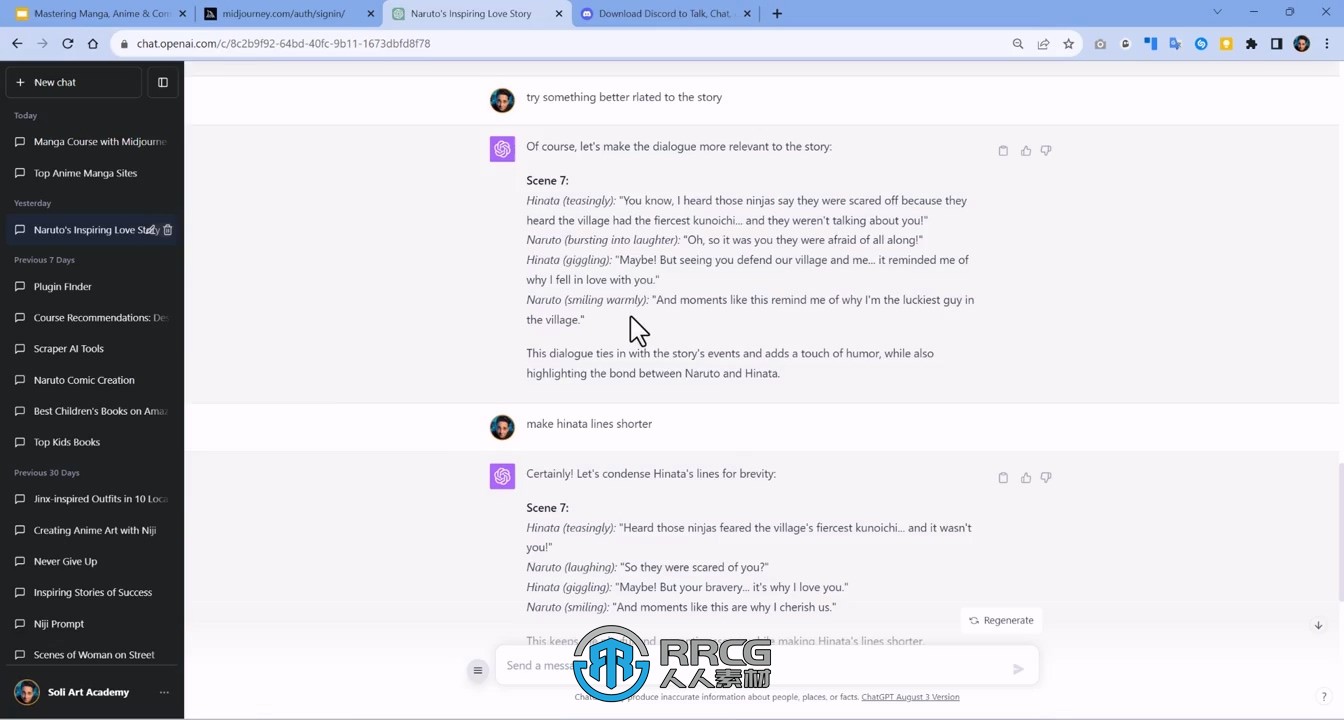This screenshot has height=720, width=1344.
Task: Delete Naruto's Inspiring Love Story chat
Action: (168, 230)
